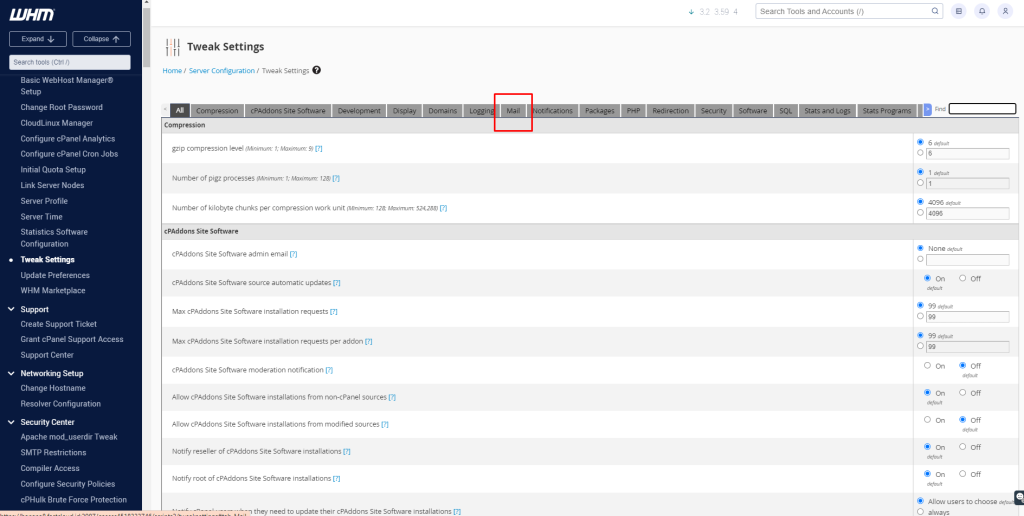Switch to the Mail tab
1024x516 pixels.
[x=513, y=110]
